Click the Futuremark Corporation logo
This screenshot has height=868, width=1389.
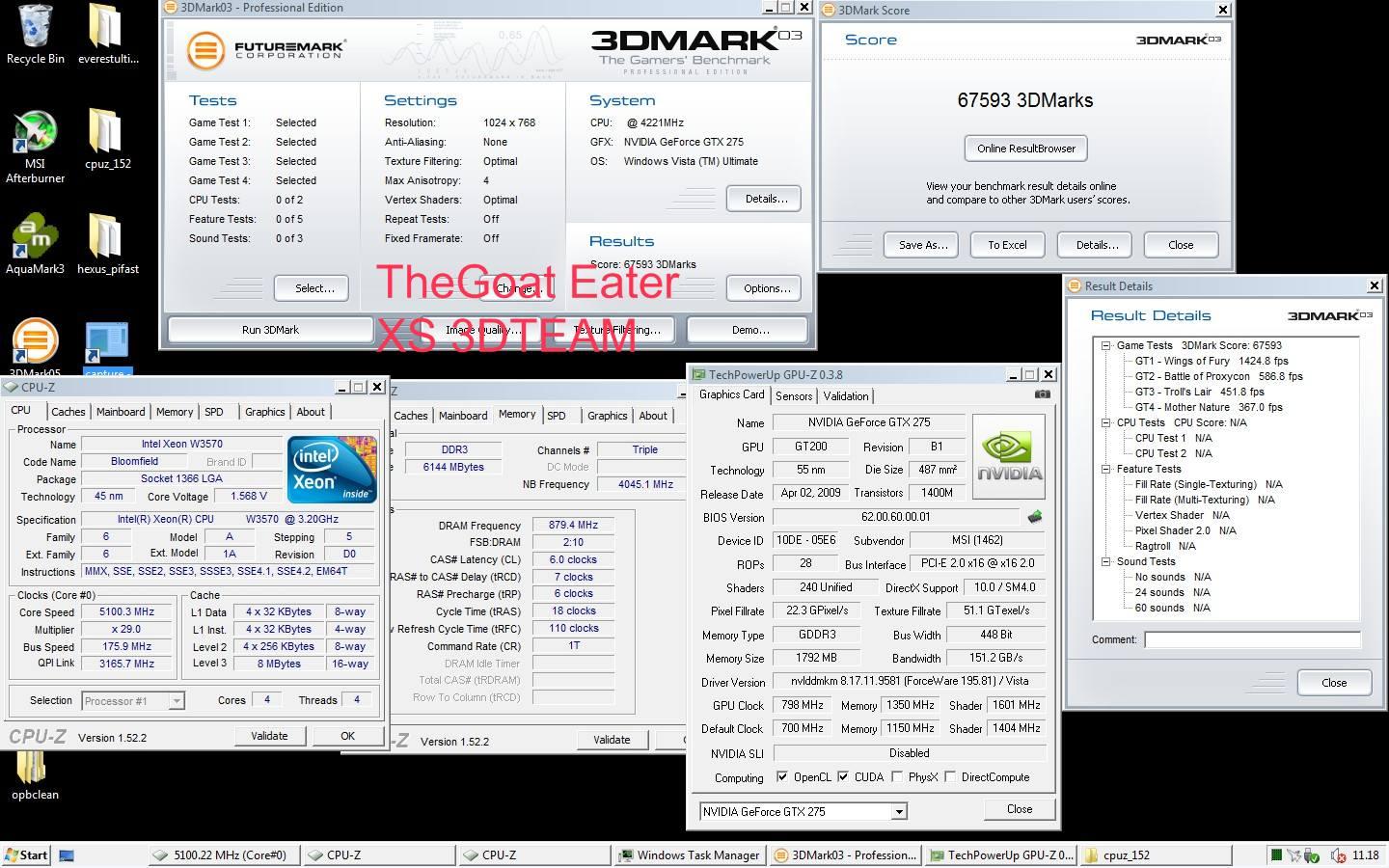pos(265,50)
